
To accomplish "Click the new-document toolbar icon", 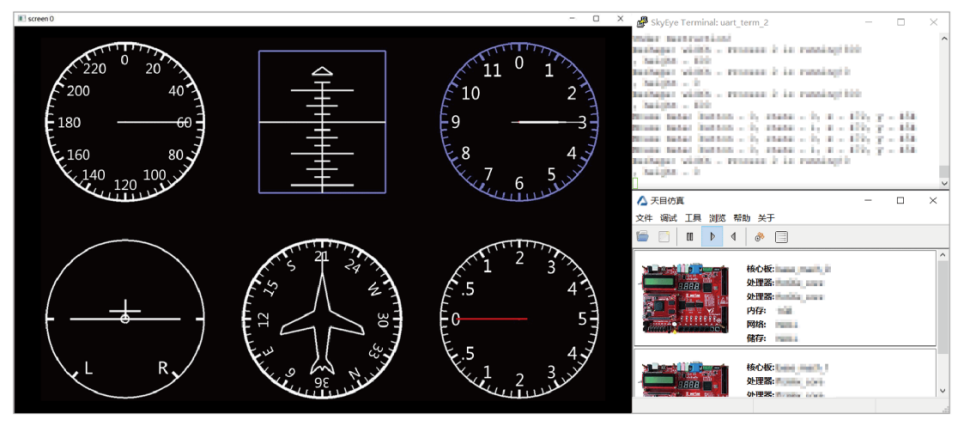I will click(x=663, y=237).
